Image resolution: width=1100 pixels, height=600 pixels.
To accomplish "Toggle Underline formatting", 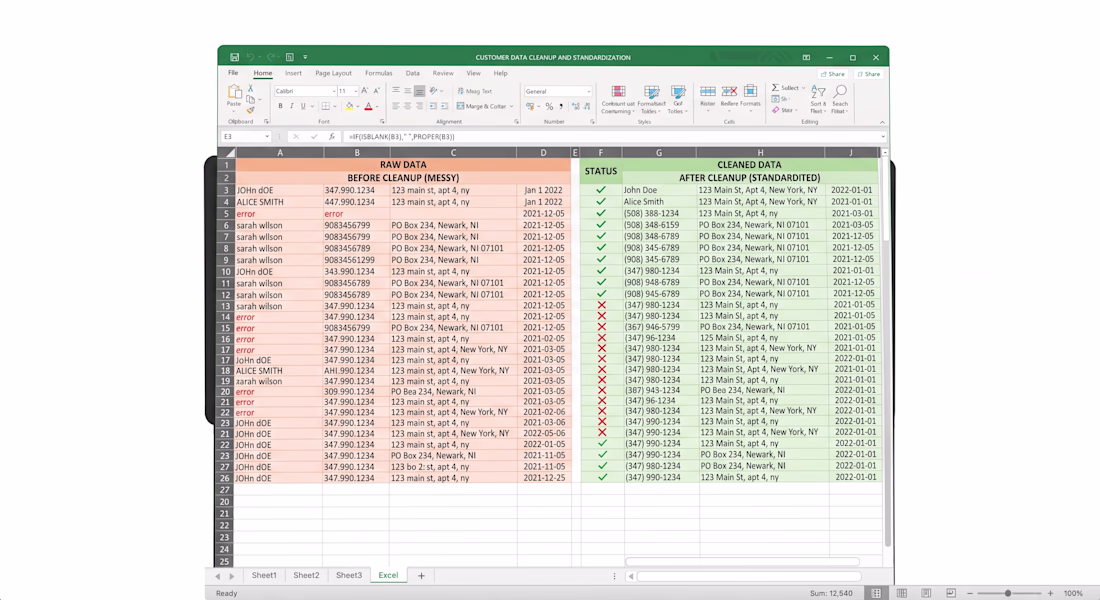I will click(x=303, y=106).
